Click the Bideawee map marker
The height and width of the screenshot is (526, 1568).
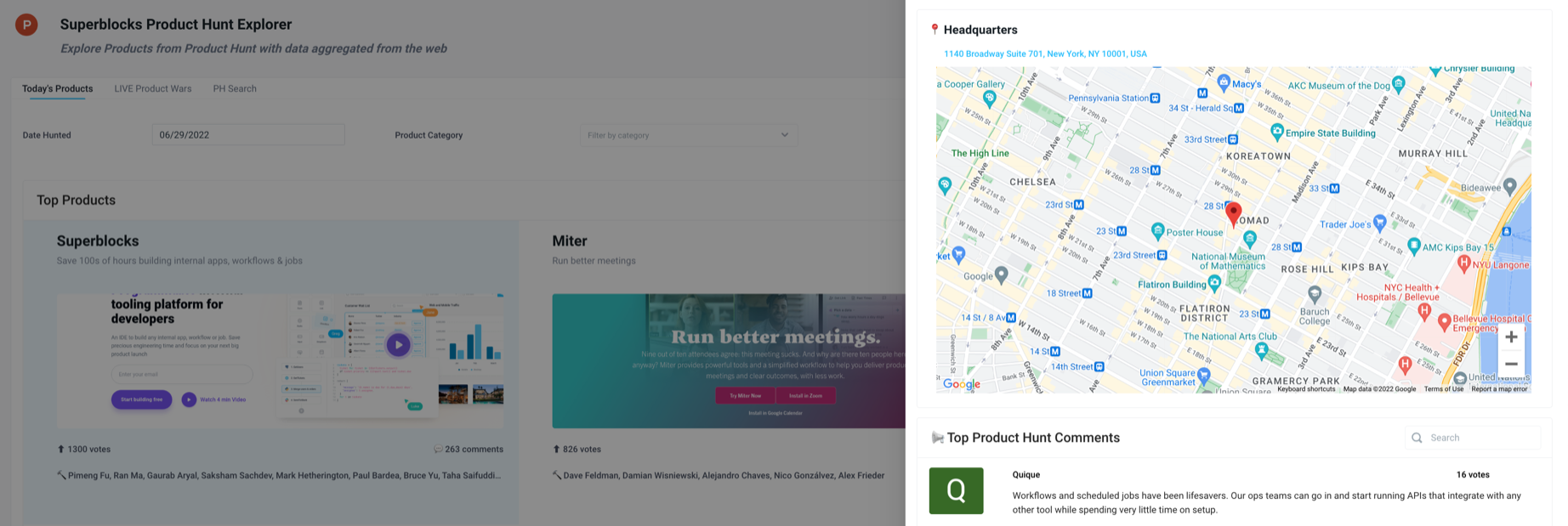click(x=1510, y=186)
